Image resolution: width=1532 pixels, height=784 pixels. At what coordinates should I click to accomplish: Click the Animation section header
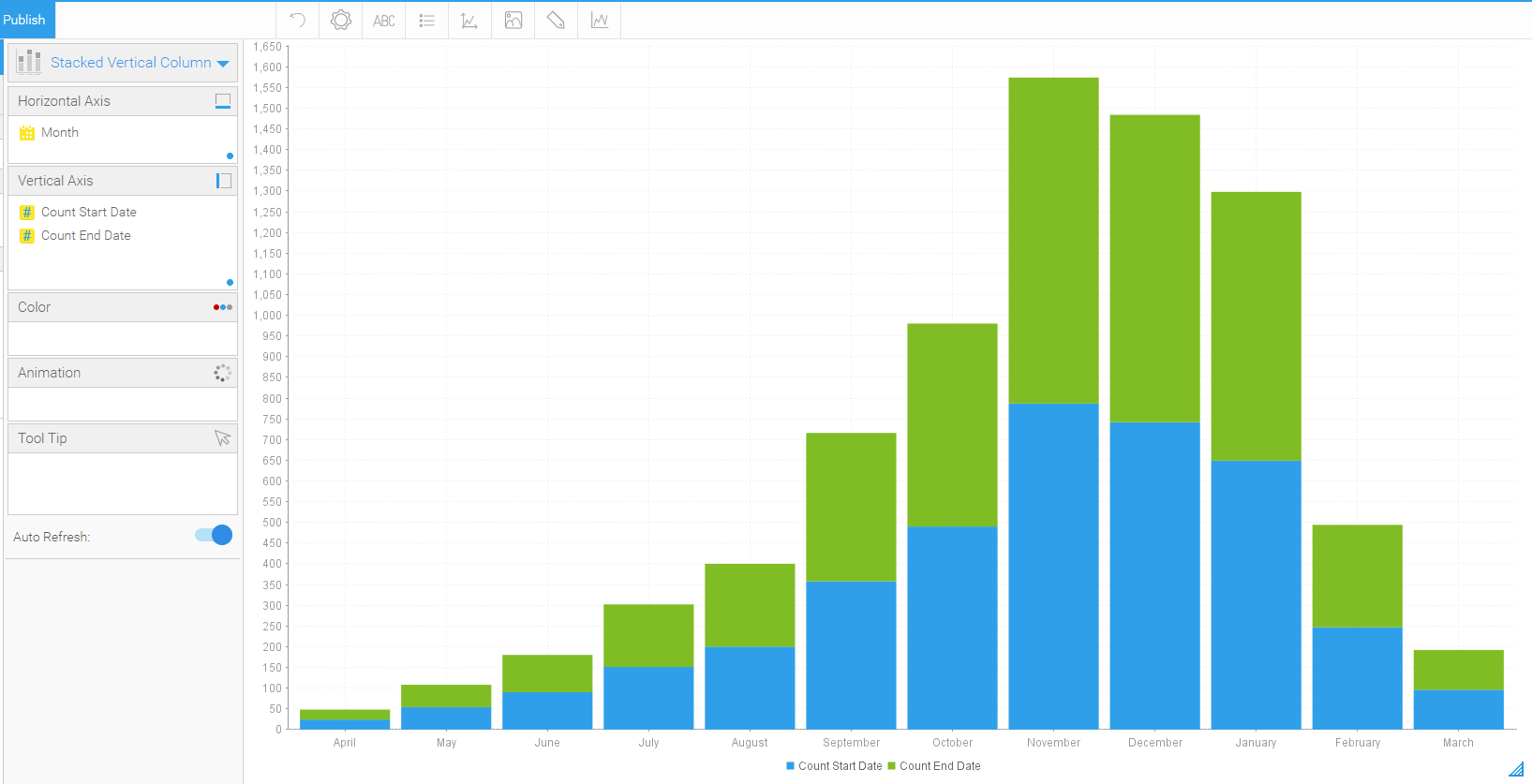pos(123,373)
